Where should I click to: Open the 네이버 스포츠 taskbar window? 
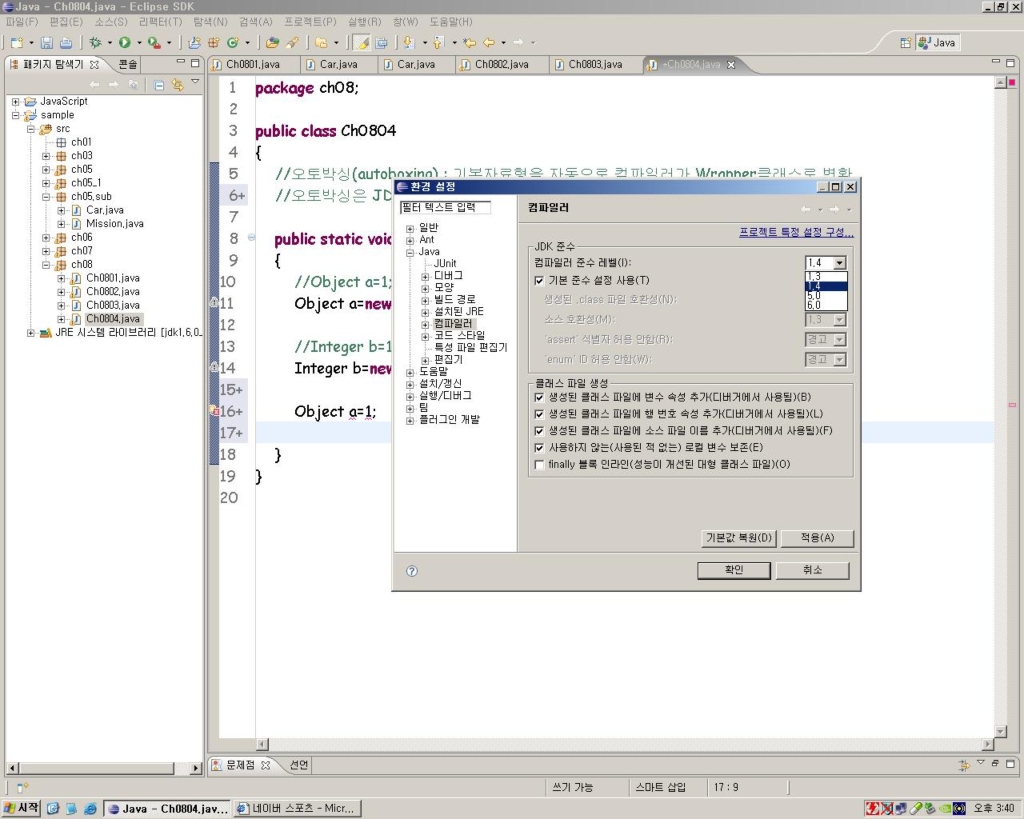[296, 809]
